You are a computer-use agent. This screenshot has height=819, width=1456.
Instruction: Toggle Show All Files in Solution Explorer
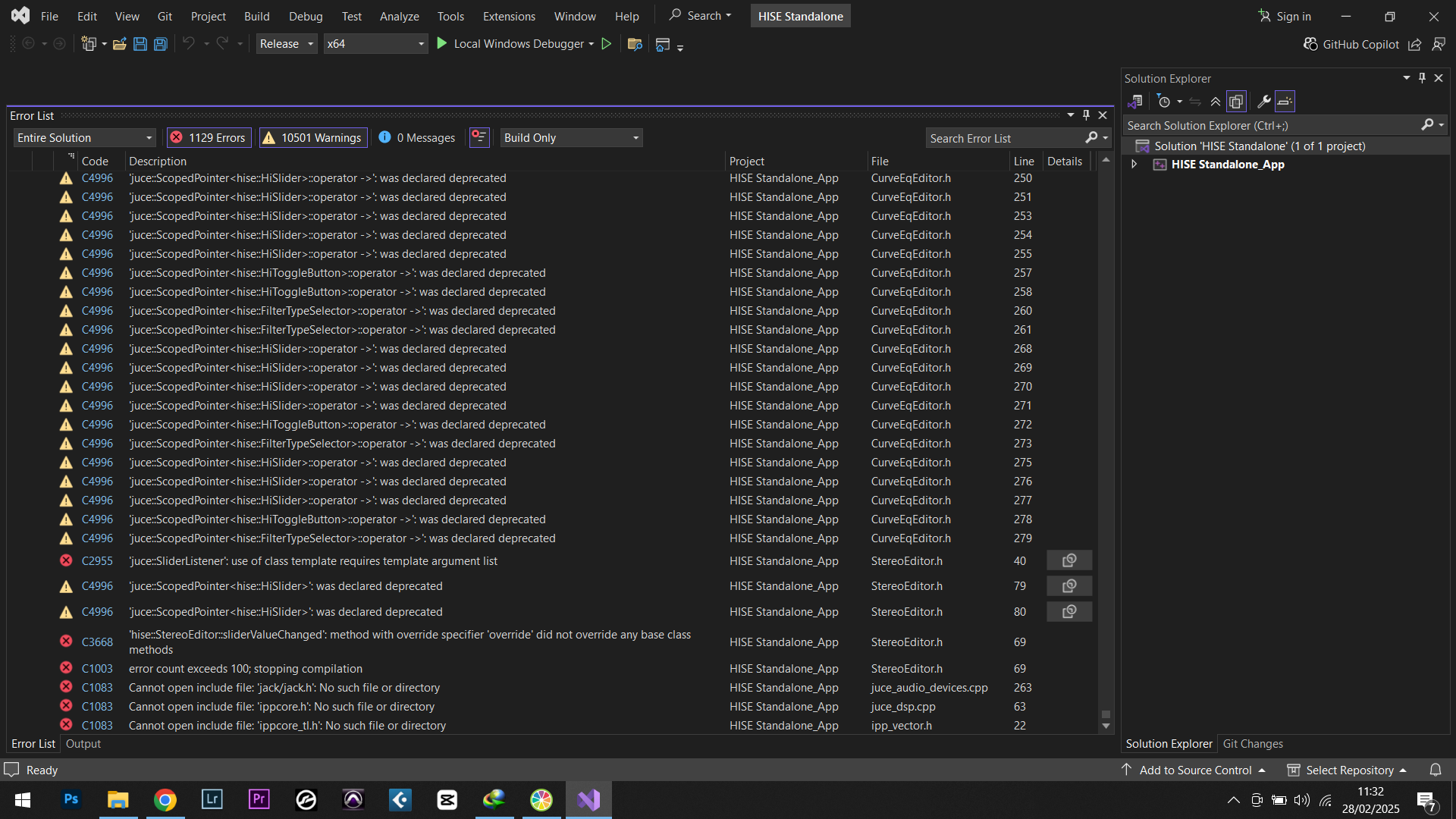click(x=1236, y=101)
